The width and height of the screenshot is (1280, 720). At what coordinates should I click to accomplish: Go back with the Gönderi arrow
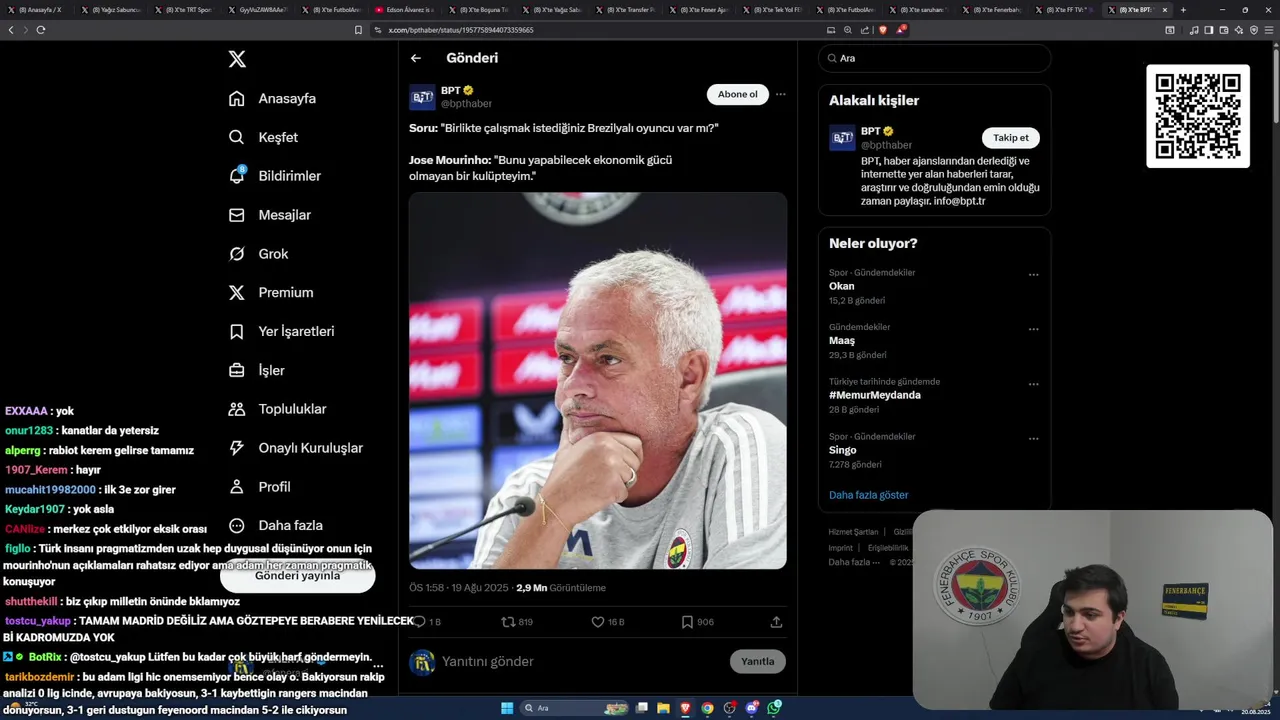(x=416, y=58)
